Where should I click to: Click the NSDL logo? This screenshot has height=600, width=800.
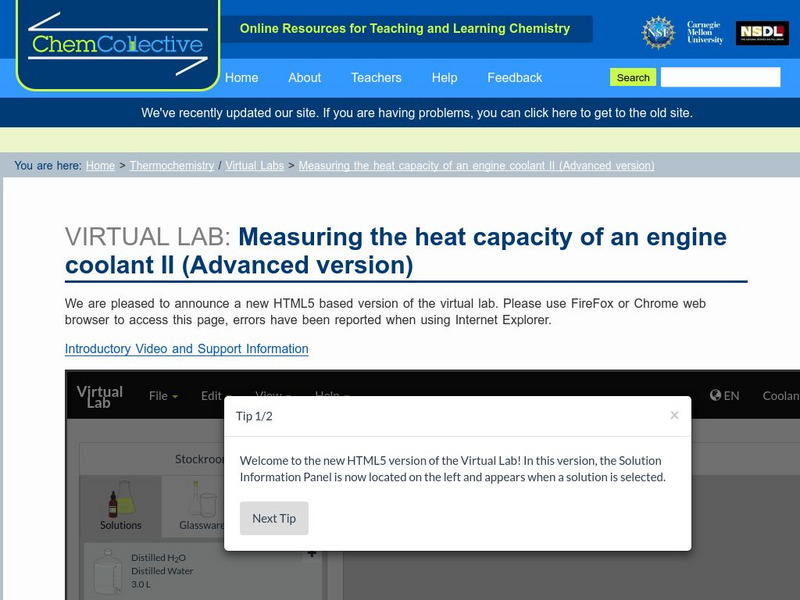[762, 33]
